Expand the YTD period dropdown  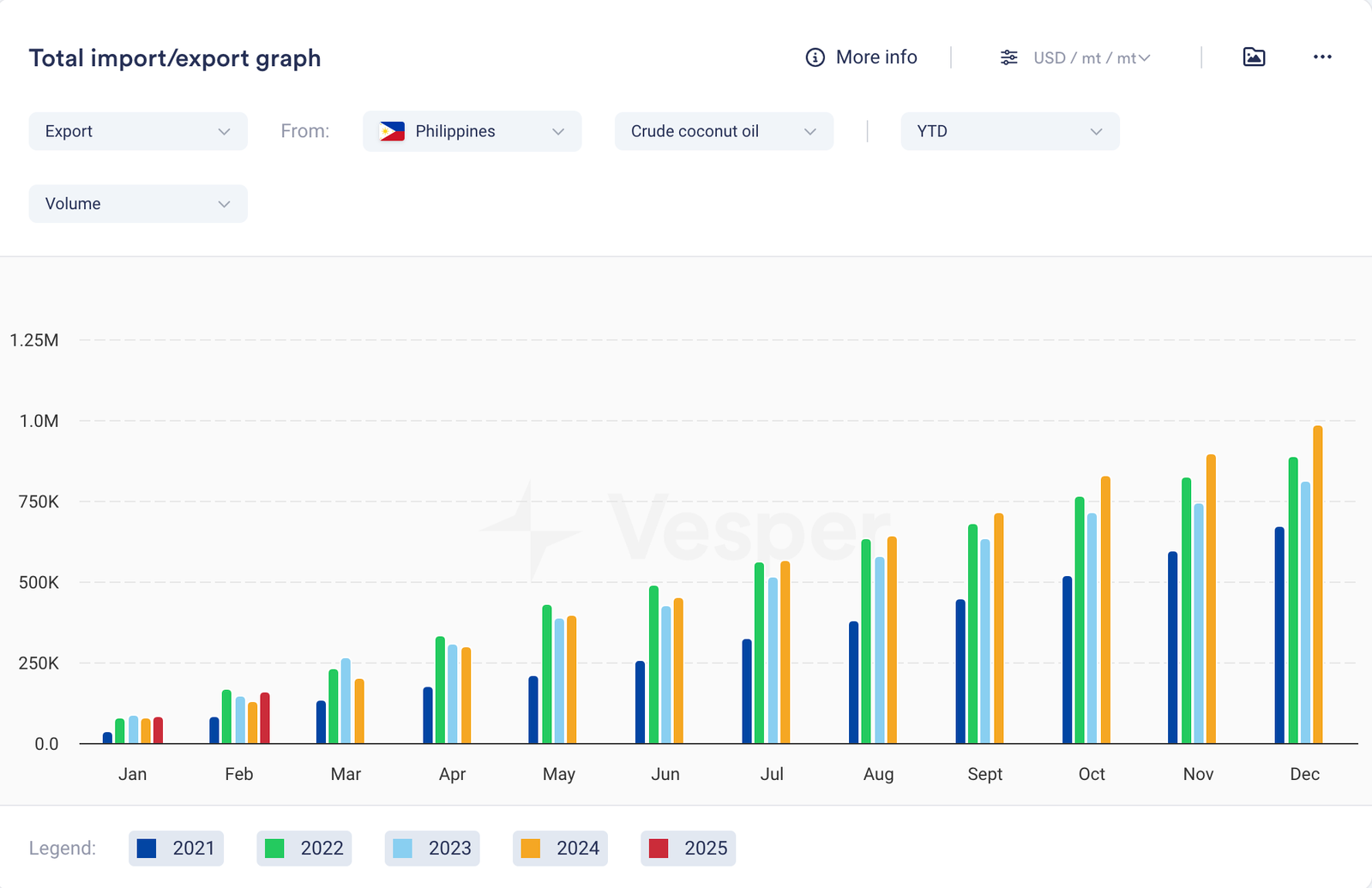click(x=1009, y=131)
